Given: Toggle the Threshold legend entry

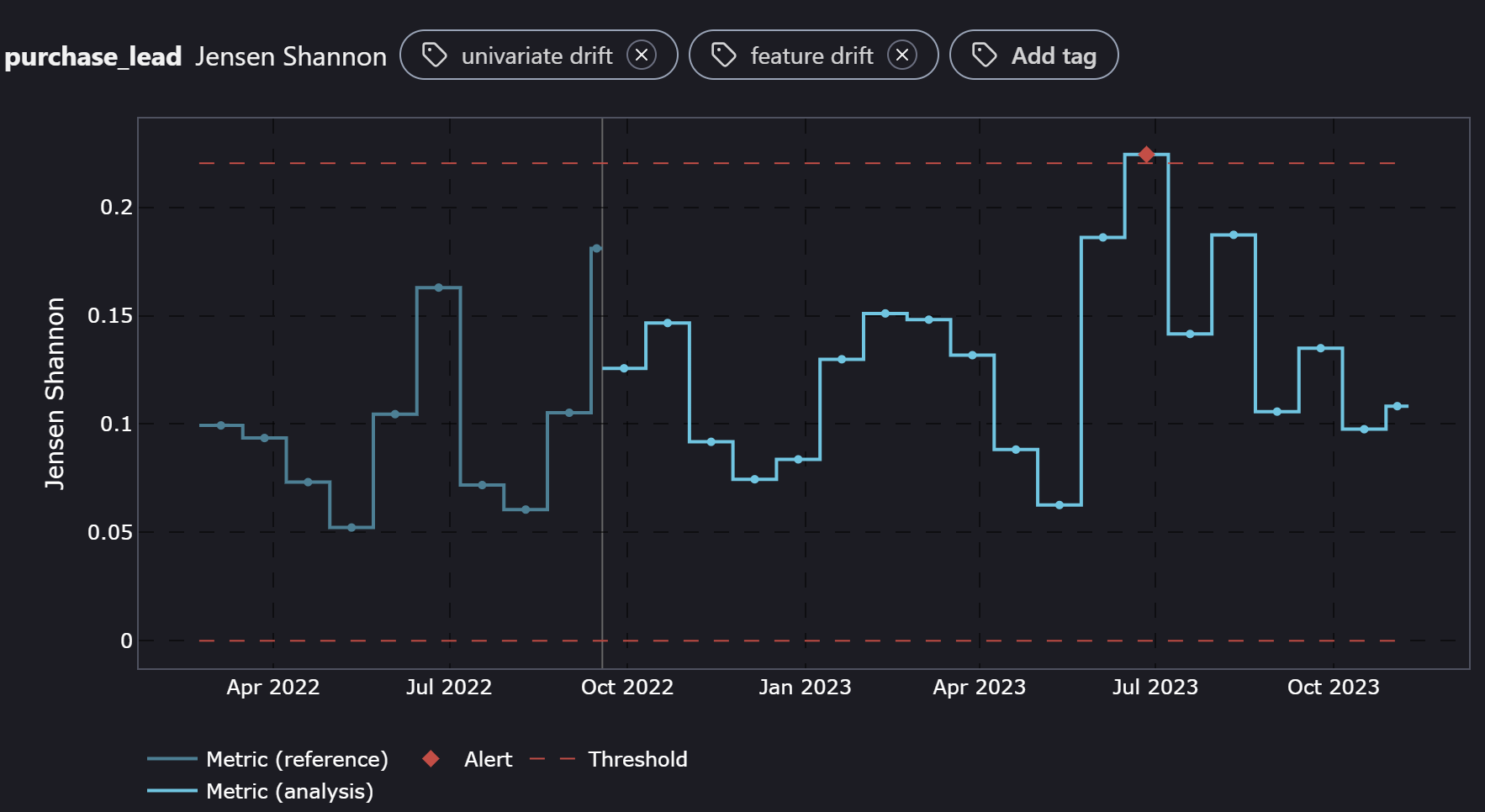Looking at the screenshot, I should tap(610, 759).
